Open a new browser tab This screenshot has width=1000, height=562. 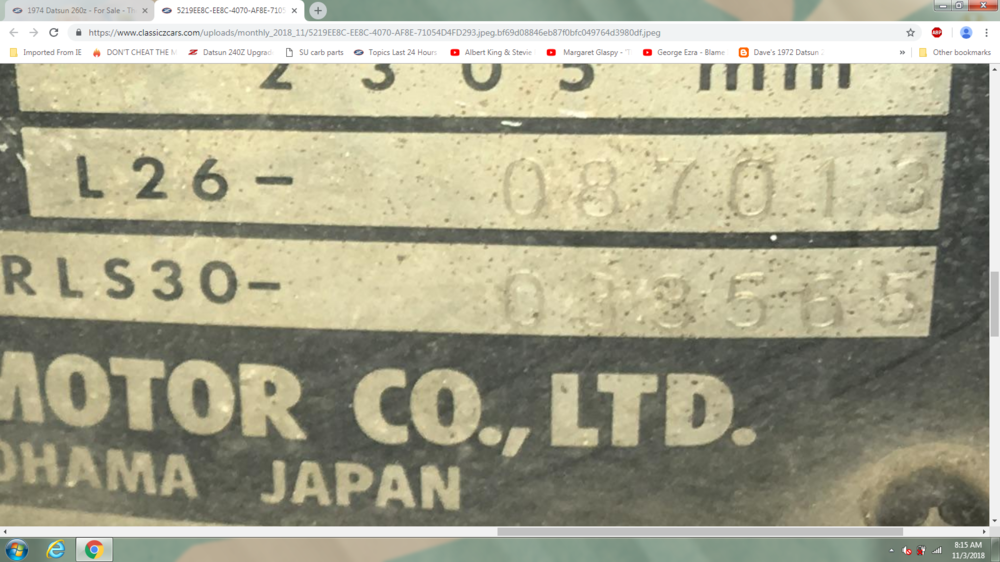click(x=318, y=10)
